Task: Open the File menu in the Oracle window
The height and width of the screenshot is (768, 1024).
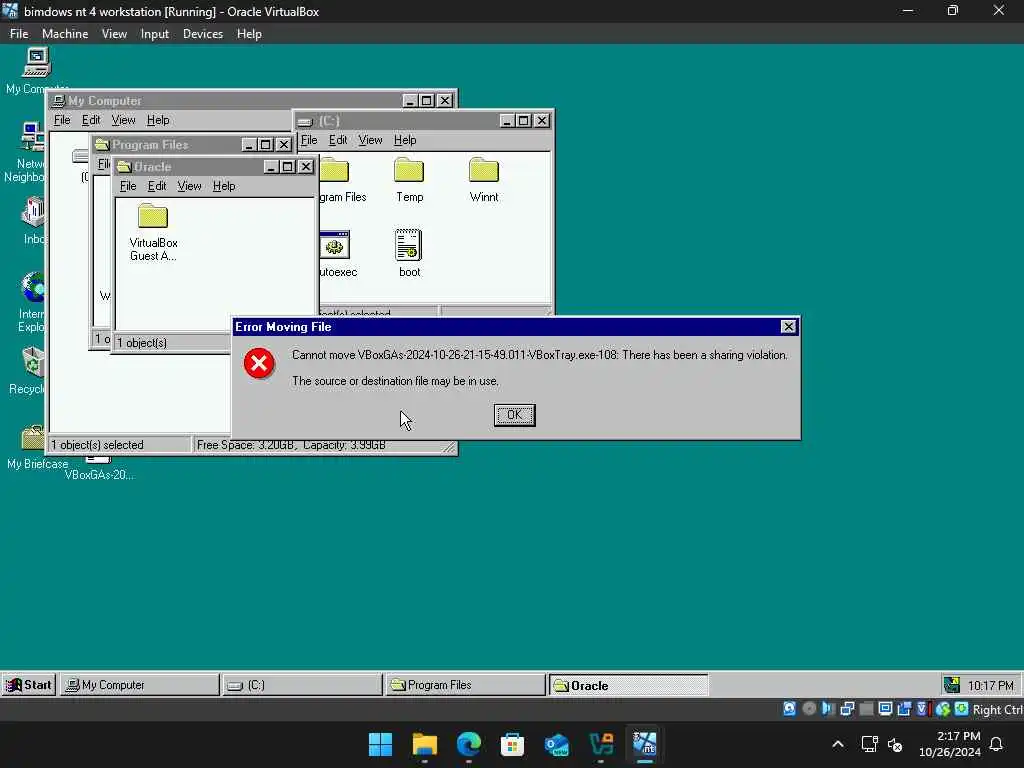Action: [x=128, y=186]
